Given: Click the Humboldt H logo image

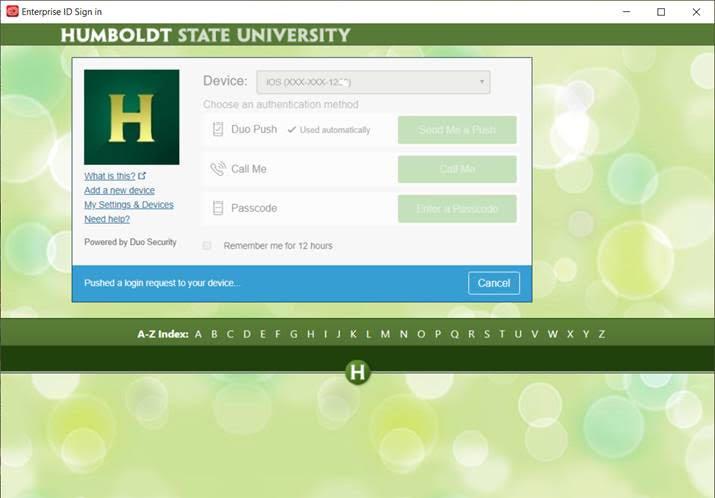Looking at the screenshot, I should click(x=132, y=117).
